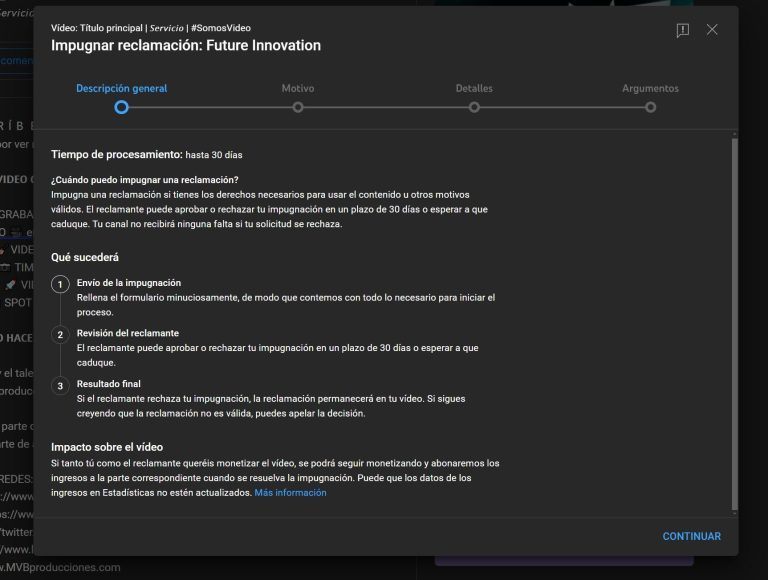Click the step 3 number circle
Image resolution: width=768 pixels, height=580 pixels.
[x=60, y=386]
